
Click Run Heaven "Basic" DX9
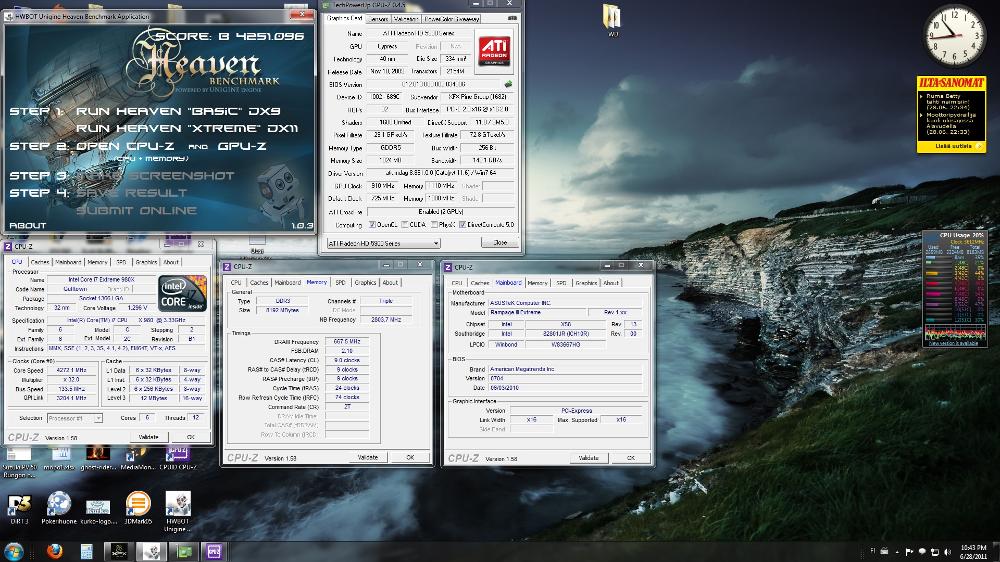(x=178, y=111)
